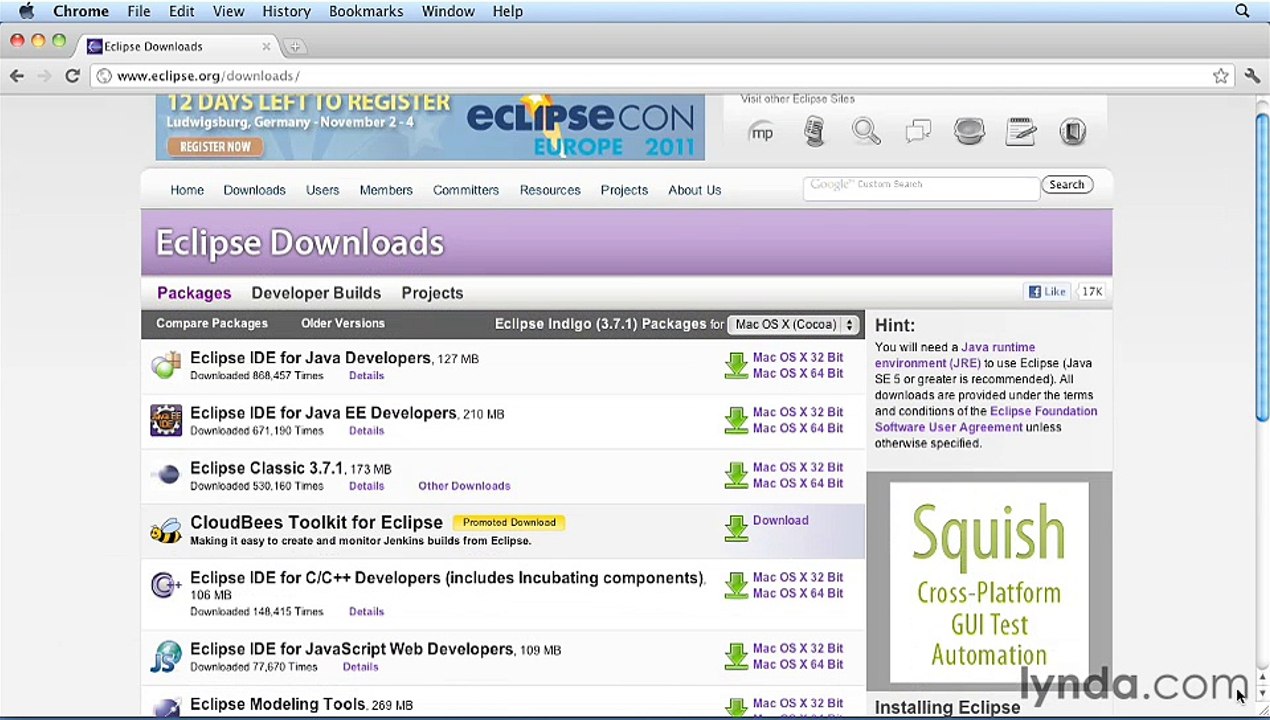The image size is (1270, 720).
Task: Click Other Downloads link for Eclipse Classic
Action: (x=464, y=486)
